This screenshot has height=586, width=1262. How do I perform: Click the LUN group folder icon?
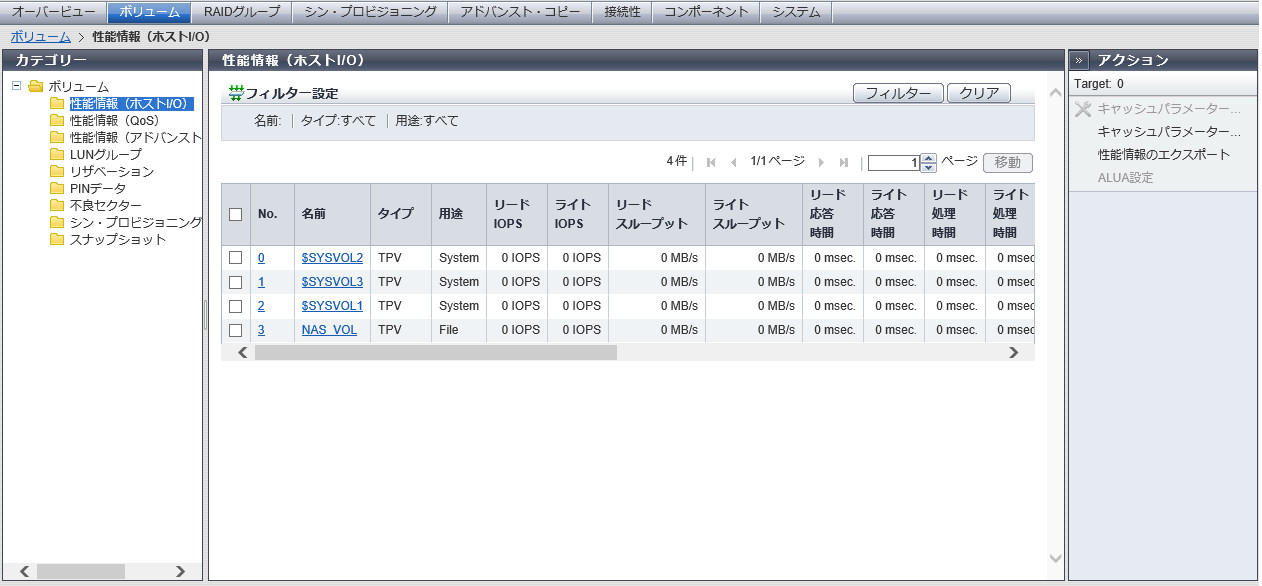pyautogui.click(x=57, y=155)
